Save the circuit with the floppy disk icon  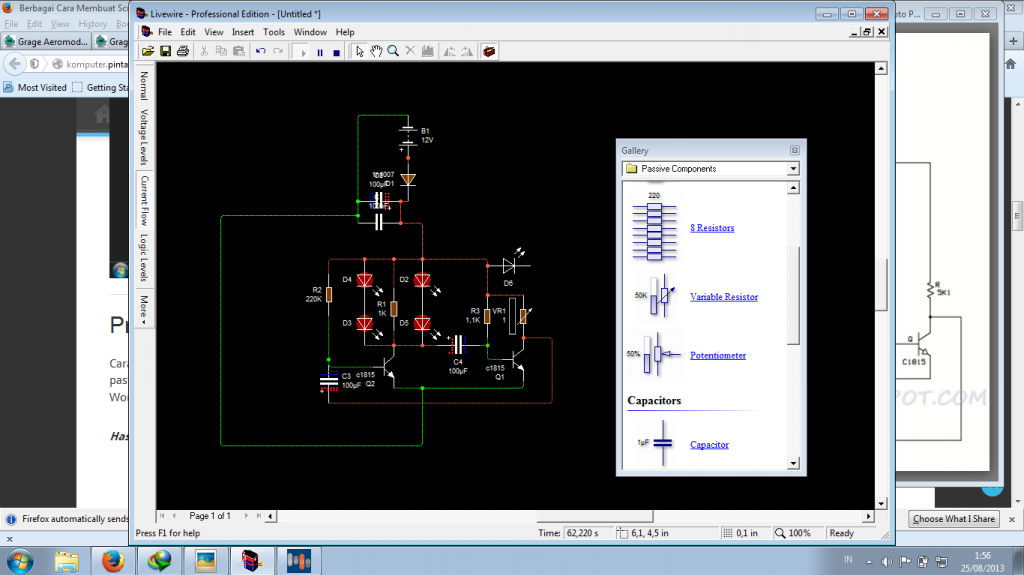point(165,51)
